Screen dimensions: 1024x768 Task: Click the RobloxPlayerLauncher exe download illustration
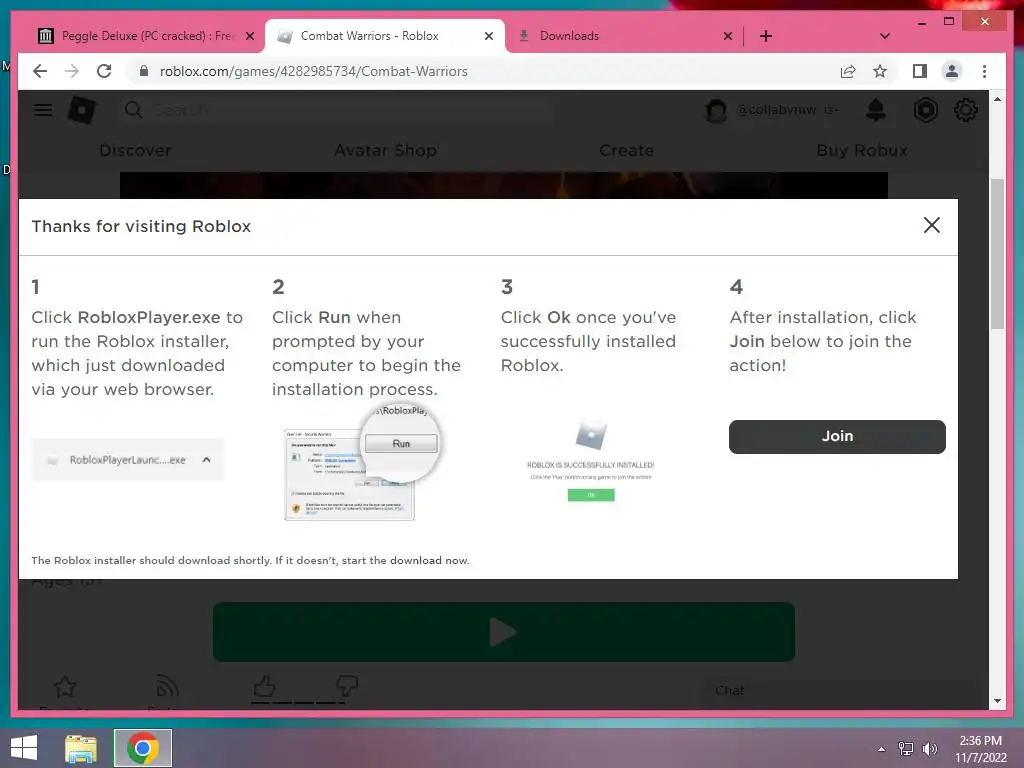128,460
